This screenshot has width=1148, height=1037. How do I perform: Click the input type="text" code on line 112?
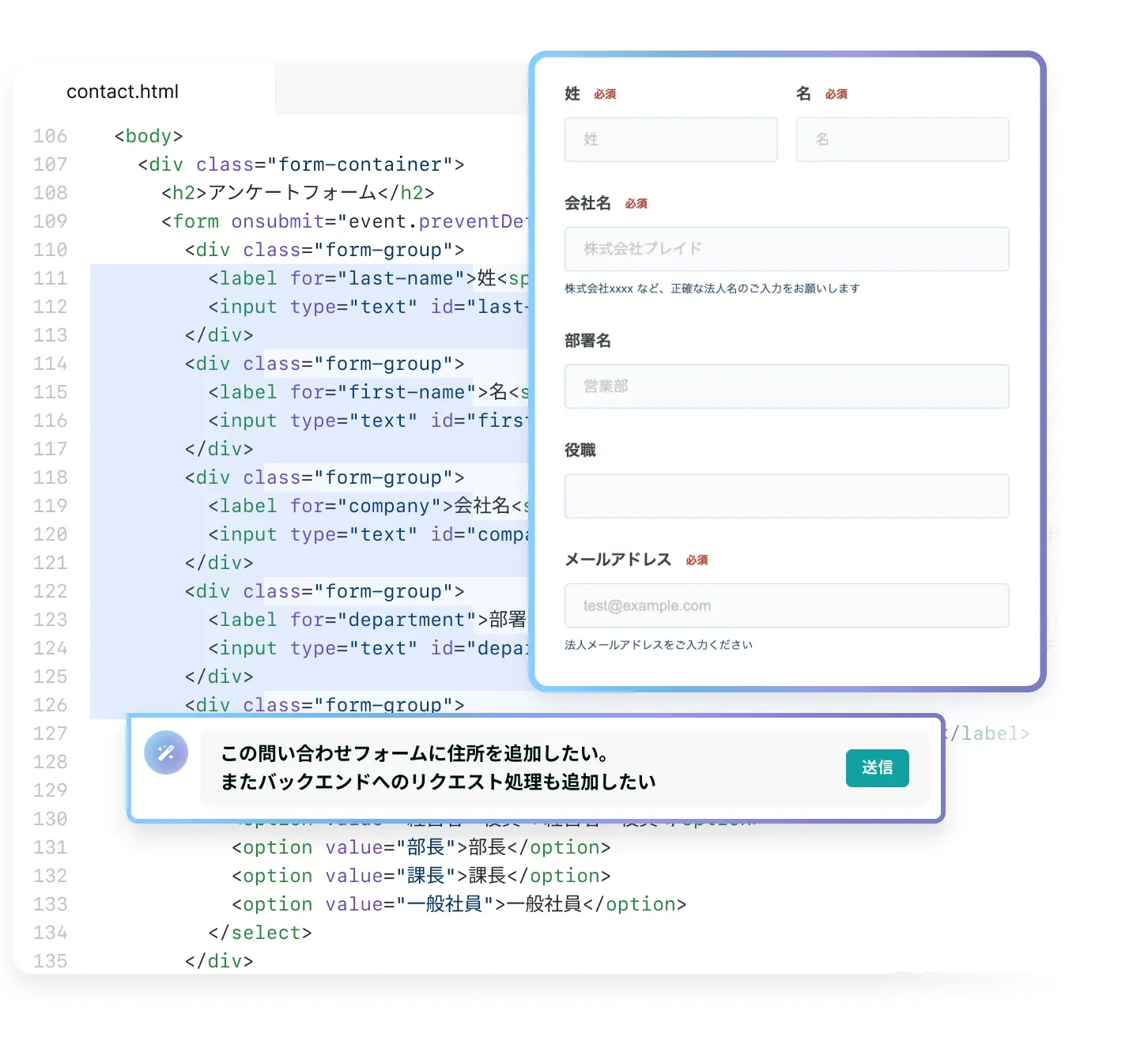point(368,307)
